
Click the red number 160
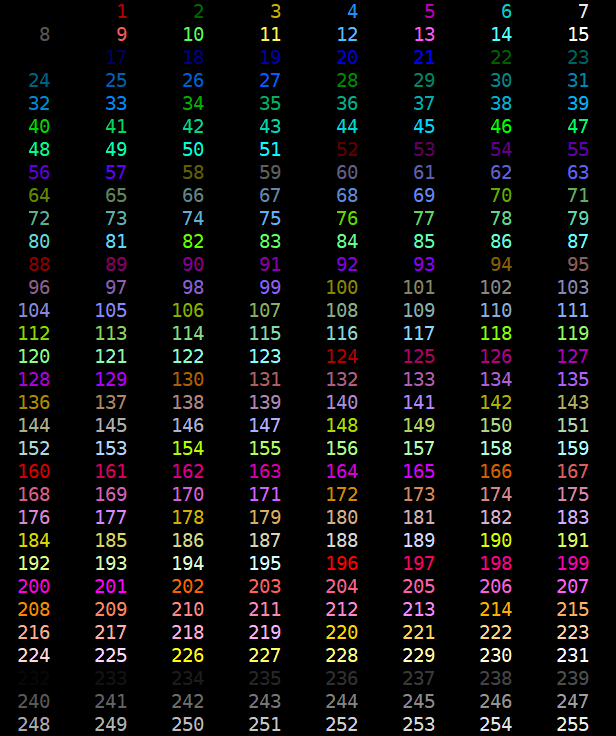34,471
